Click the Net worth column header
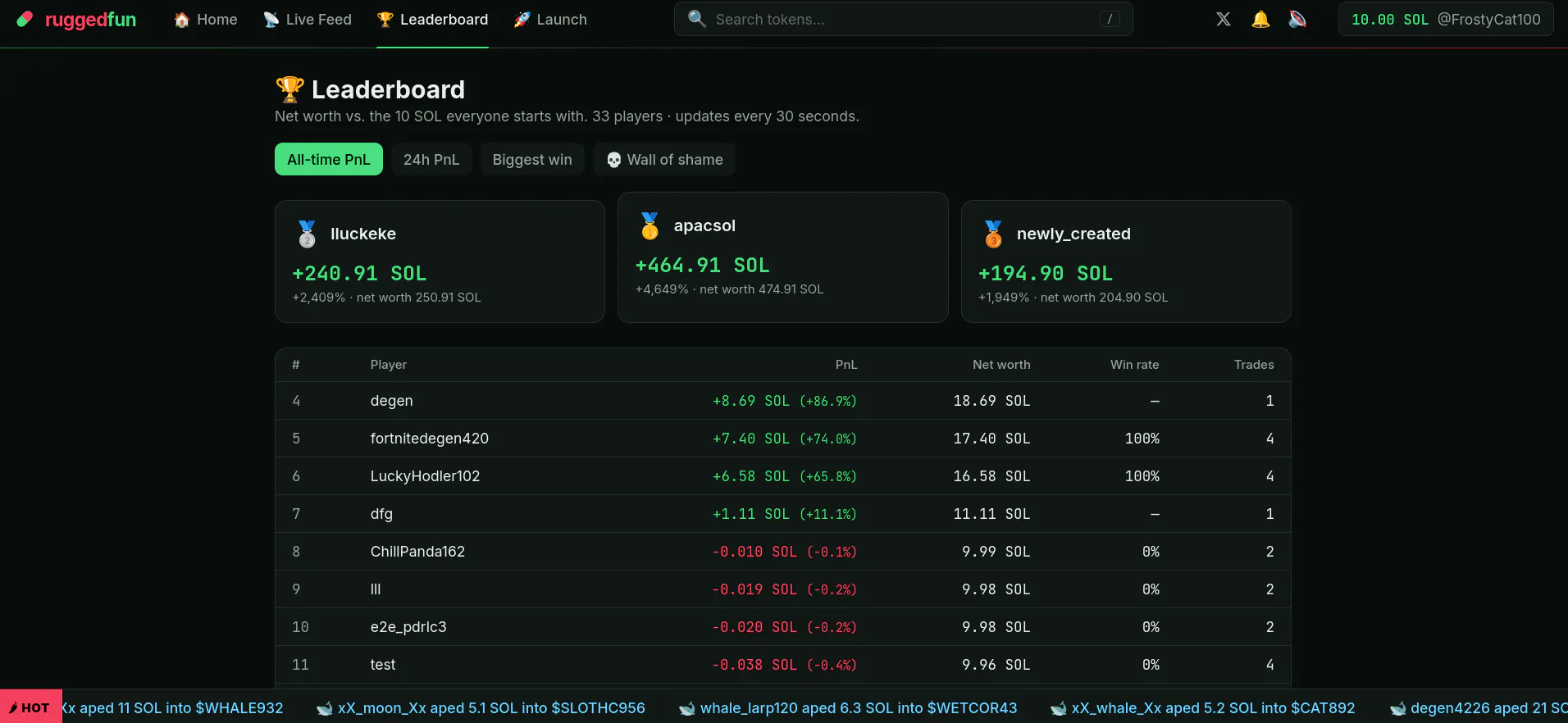The width and height of the screenshot is (1568, 723). point(1001,365)
